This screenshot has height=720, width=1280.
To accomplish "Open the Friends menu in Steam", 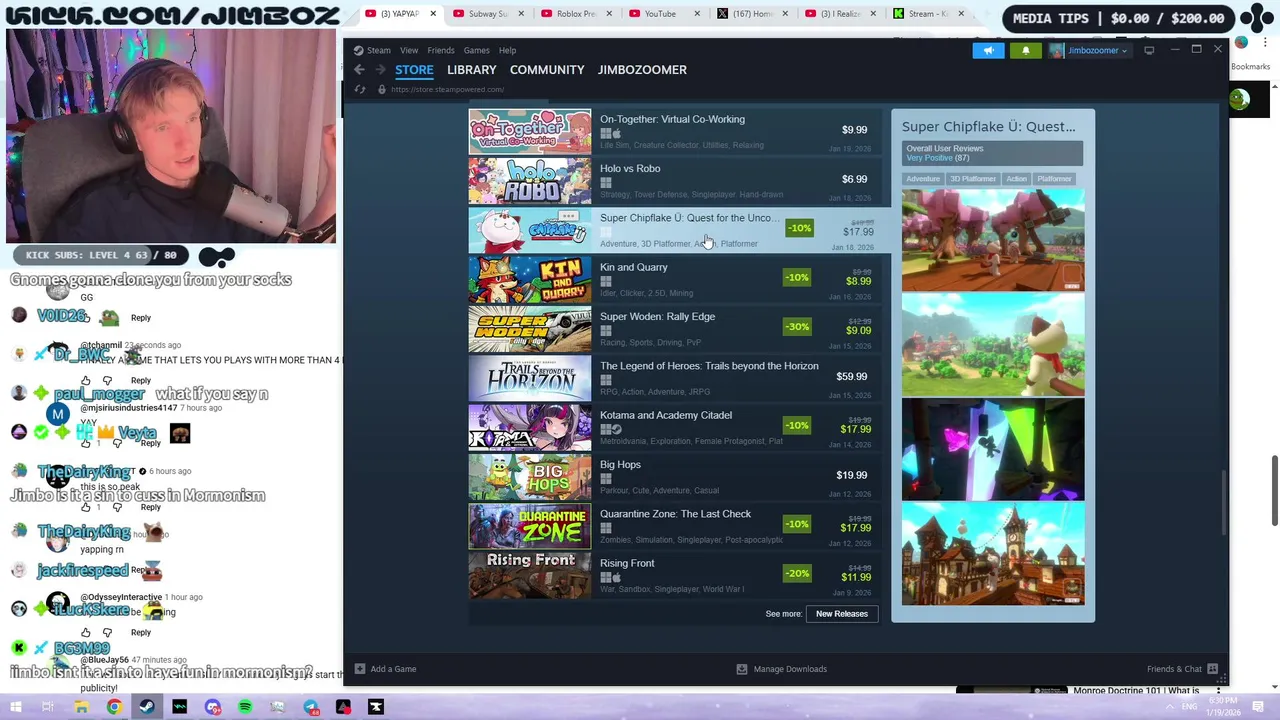I will [x=440, y=50].
